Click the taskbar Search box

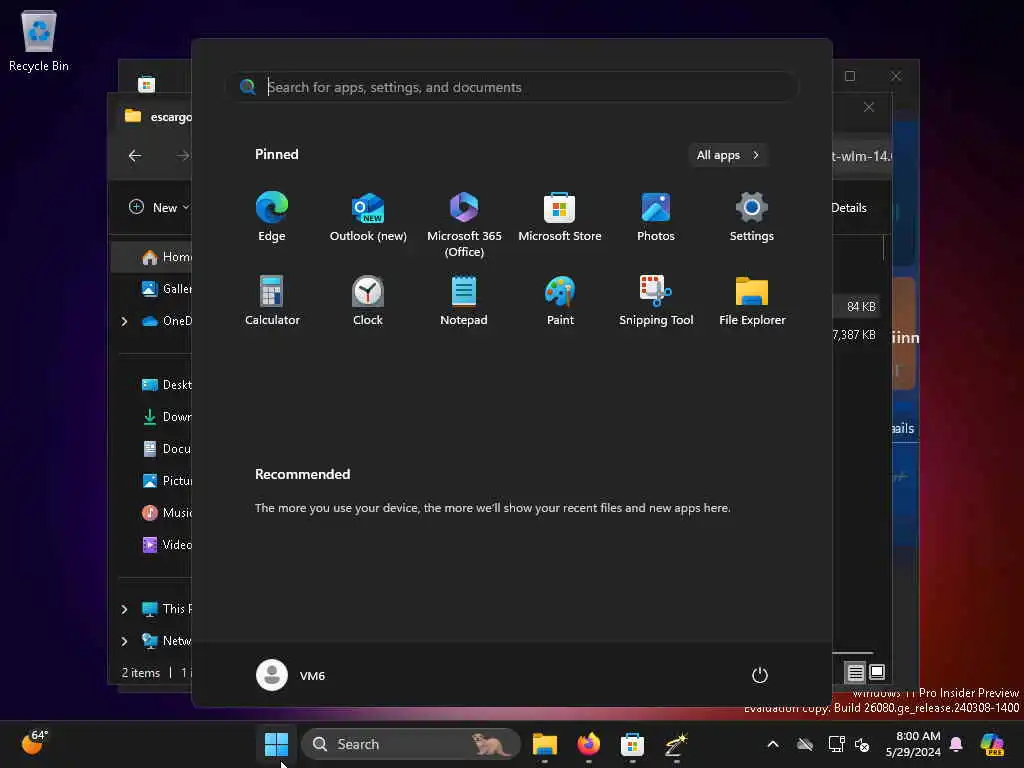click(410, 744)
